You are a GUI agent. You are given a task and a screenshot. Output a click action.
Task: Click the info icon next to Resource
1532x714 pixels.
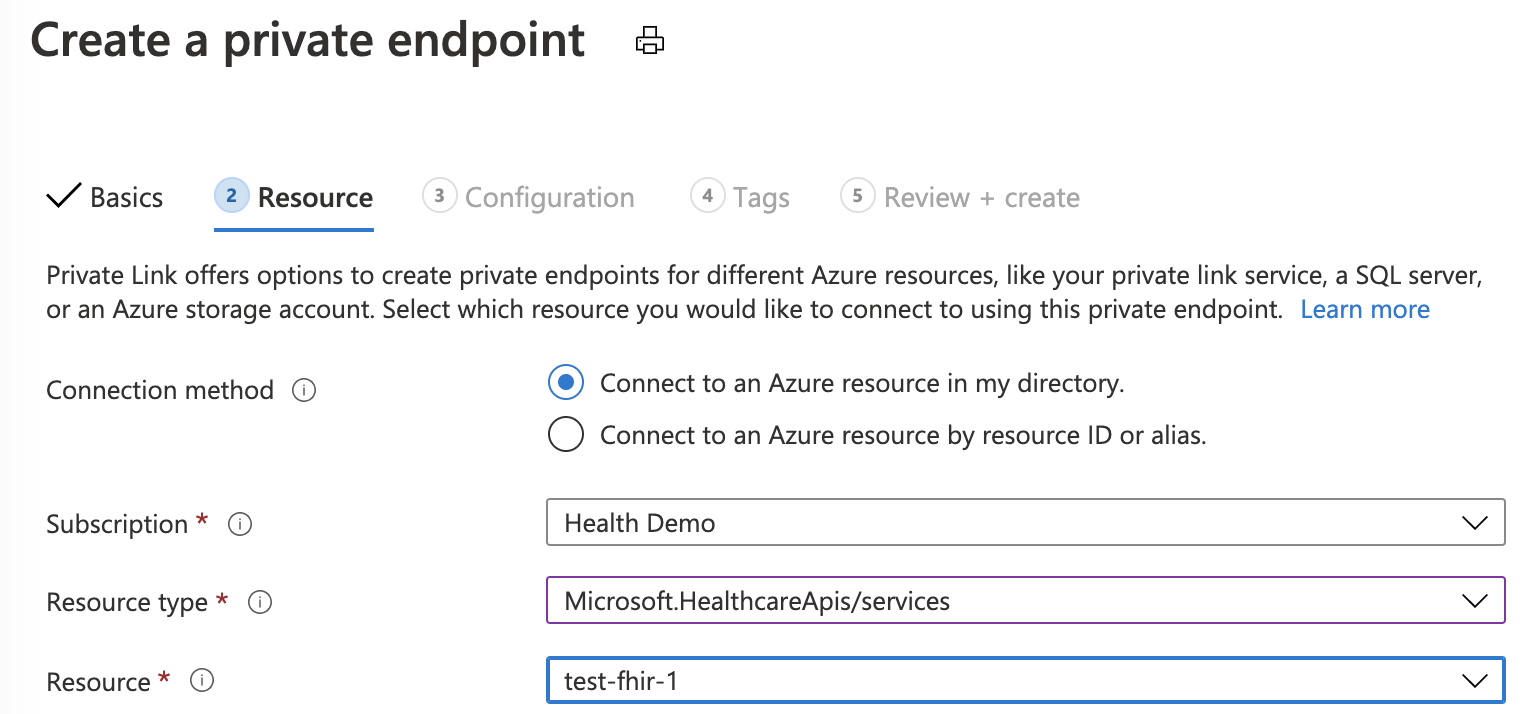click(202, 681)
